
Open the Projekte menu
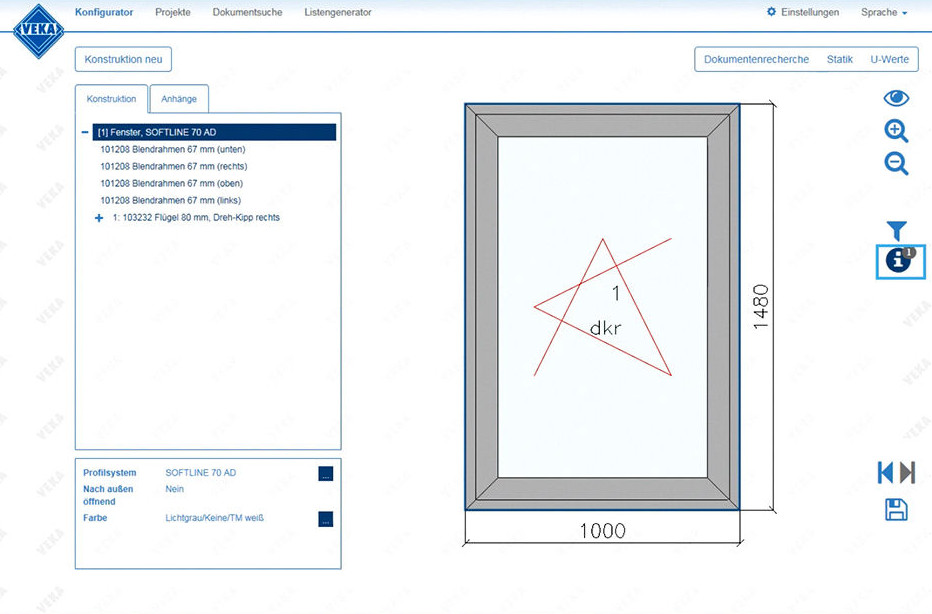[x=172, y=13]
